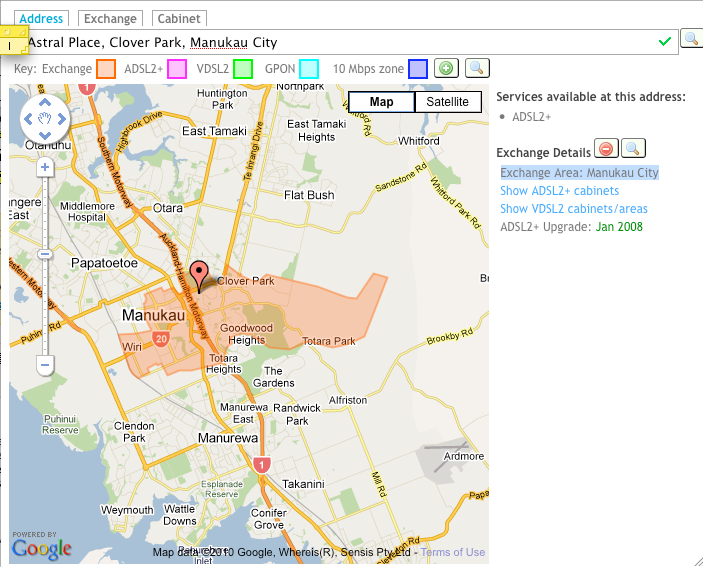The image size is (703, 567).
Task: Pan the map up
Action: 45,103
